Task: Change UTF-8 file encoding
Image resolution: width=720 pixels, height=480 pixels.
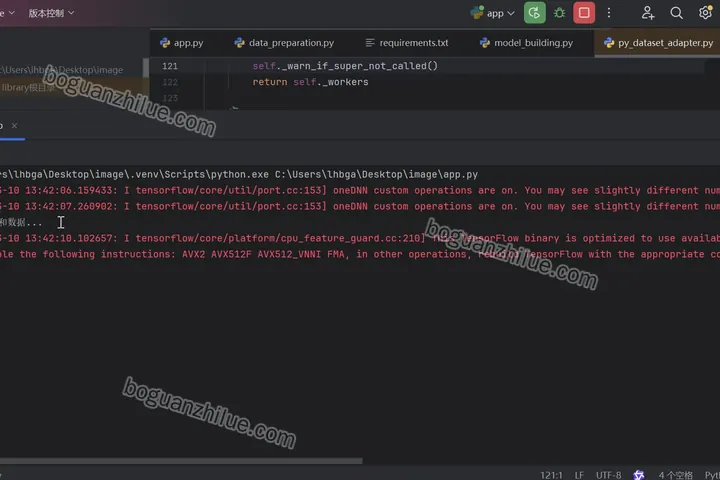Action: click(608, 475)
